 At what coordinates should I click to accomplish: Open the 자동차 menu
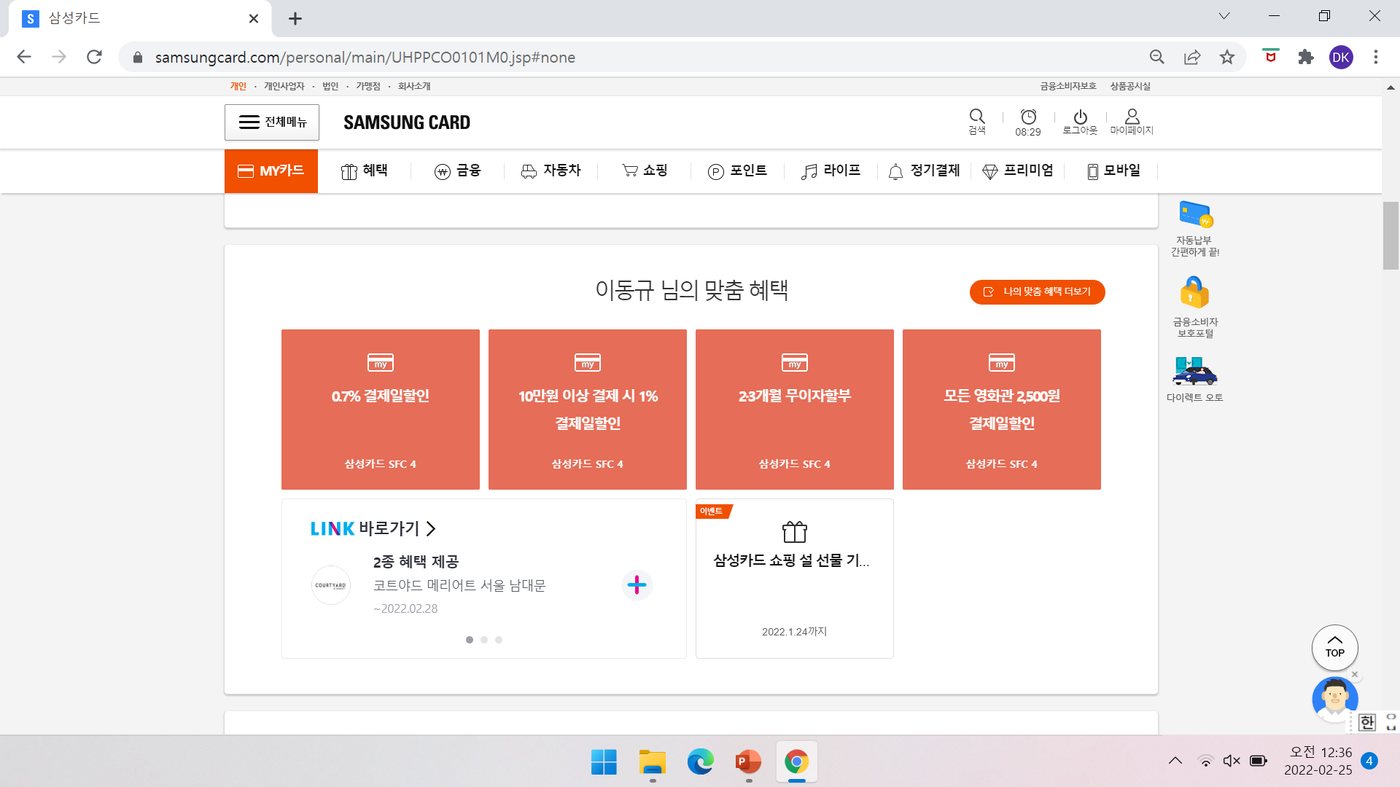550,171
